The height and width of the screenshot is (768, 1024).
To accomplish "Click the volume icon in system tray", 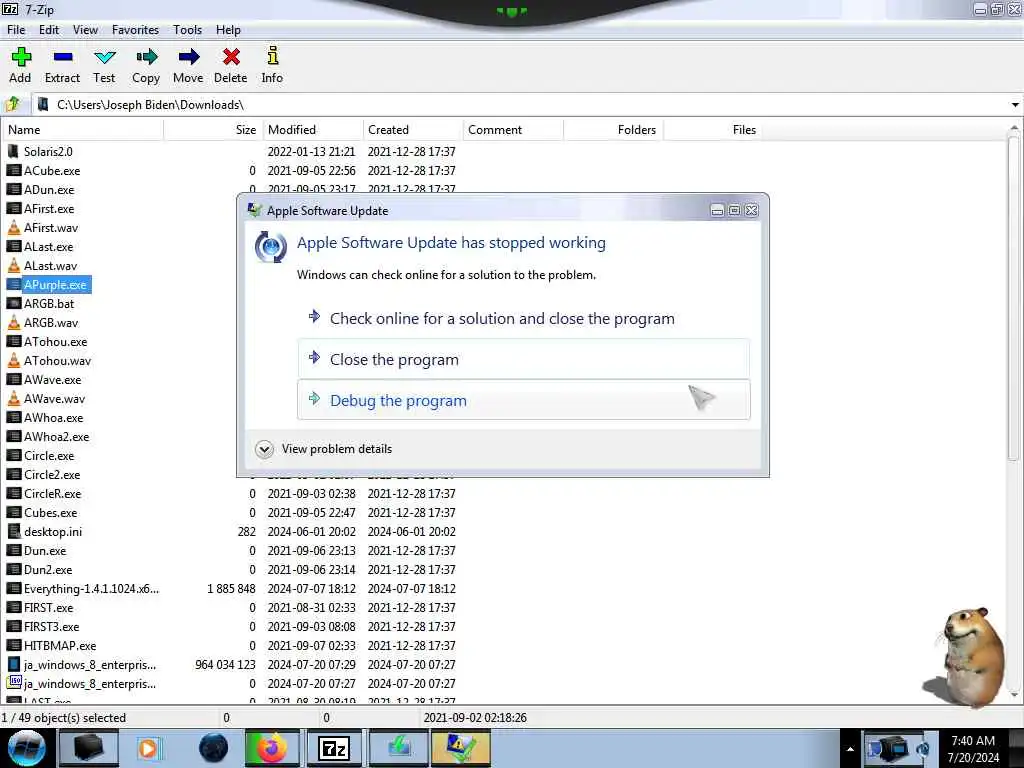I will point(923,749).
